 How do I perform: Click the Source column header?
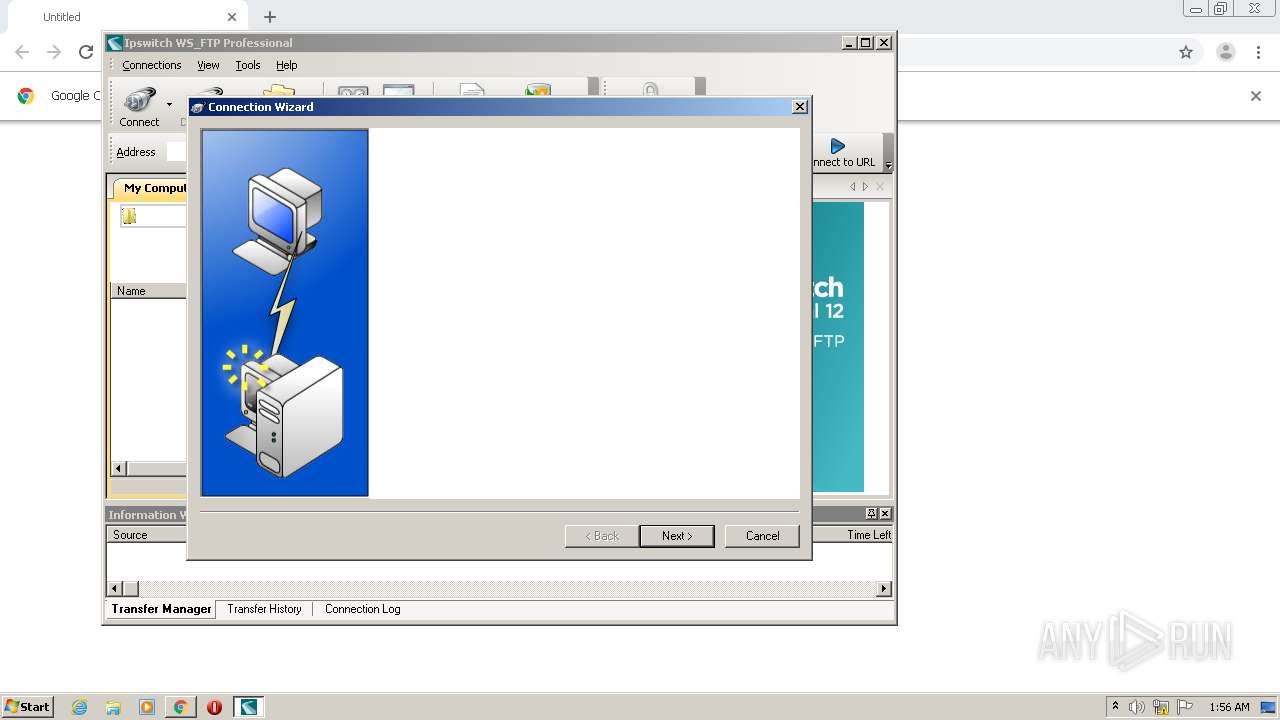point(147,535)
